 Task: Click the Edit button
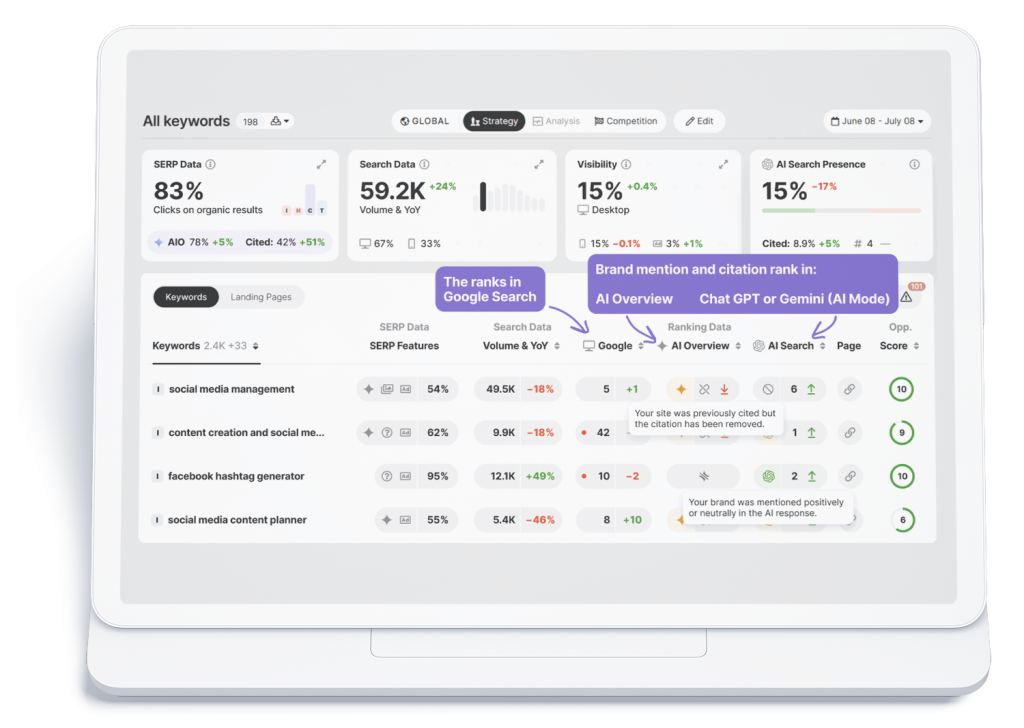click(x=699, y=121)
